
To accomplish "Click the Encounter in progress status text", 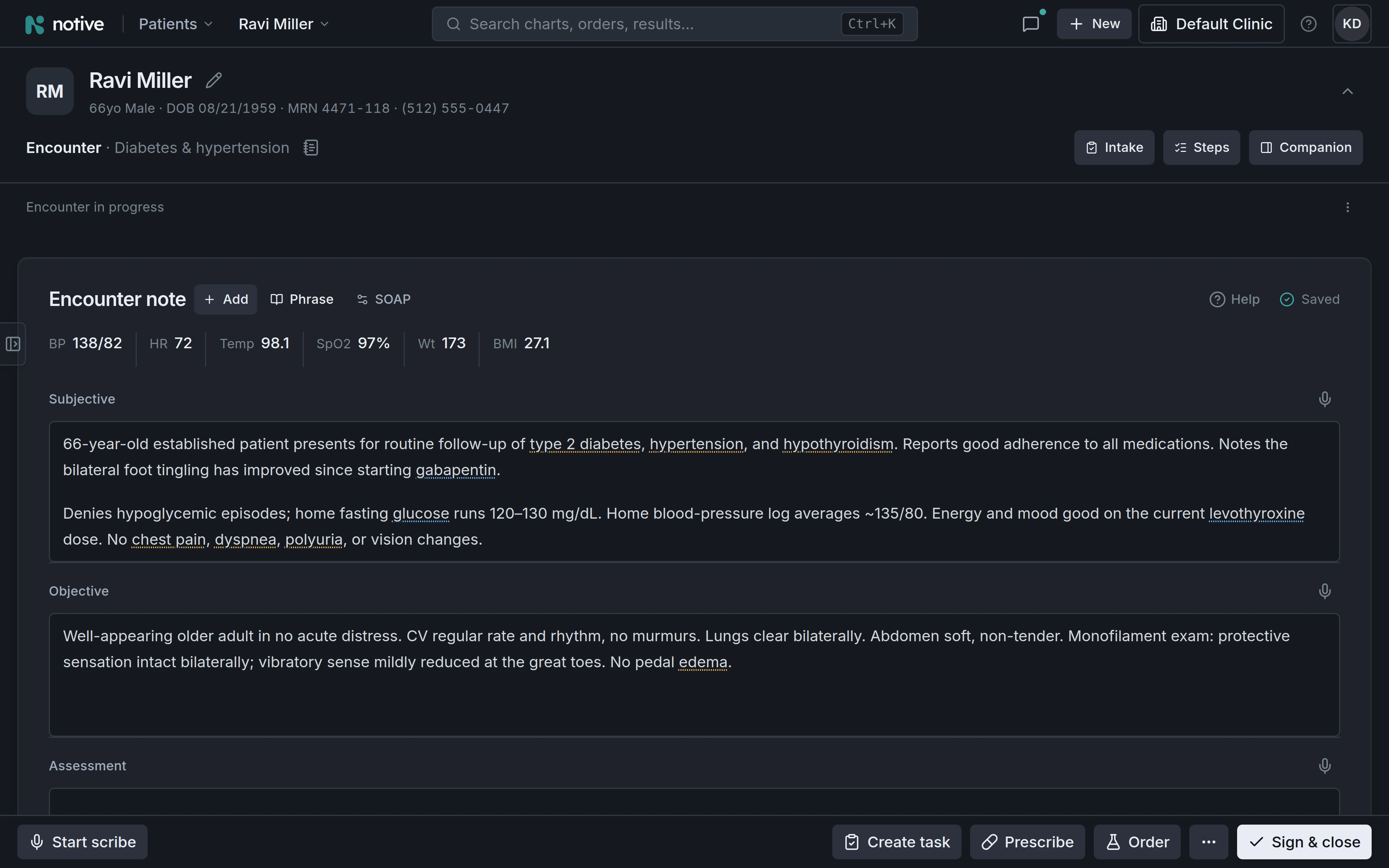I will point(95,207).
